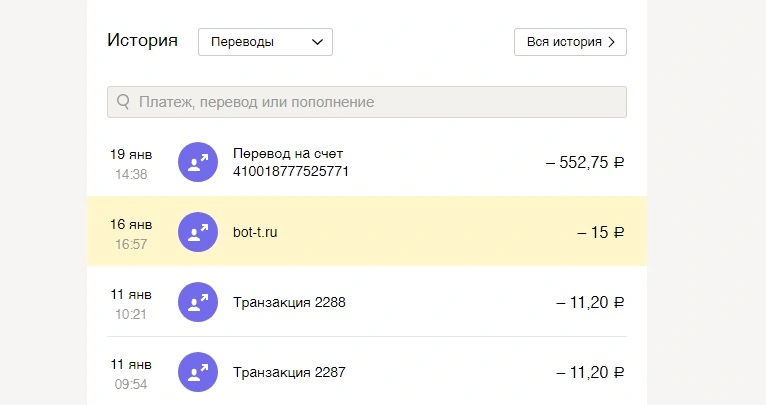This screenshot has height=405, width=766.
Task: Click the 19 янв 14:38 date
Action: click(x=131, y=164)
